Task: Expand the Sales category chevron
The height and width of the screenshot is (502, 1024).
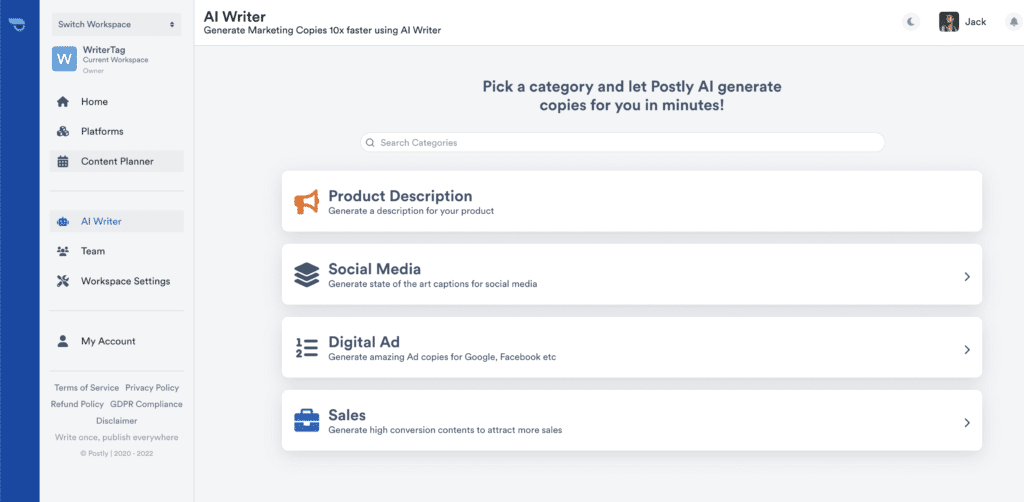Action: (x=967, y=423)
